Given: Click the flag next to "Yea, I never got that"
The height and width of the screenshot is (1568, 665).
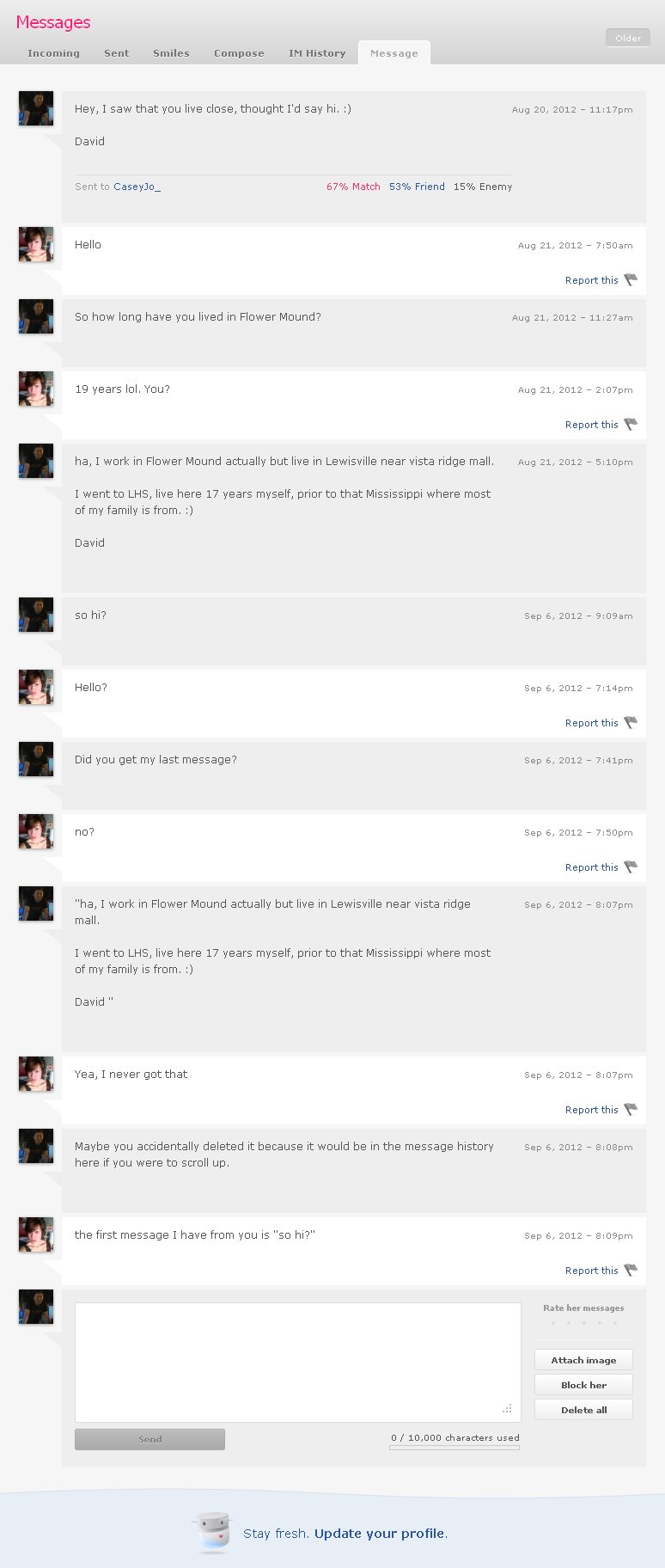Looking at the screenshot, I should (x=631, y=1109).
